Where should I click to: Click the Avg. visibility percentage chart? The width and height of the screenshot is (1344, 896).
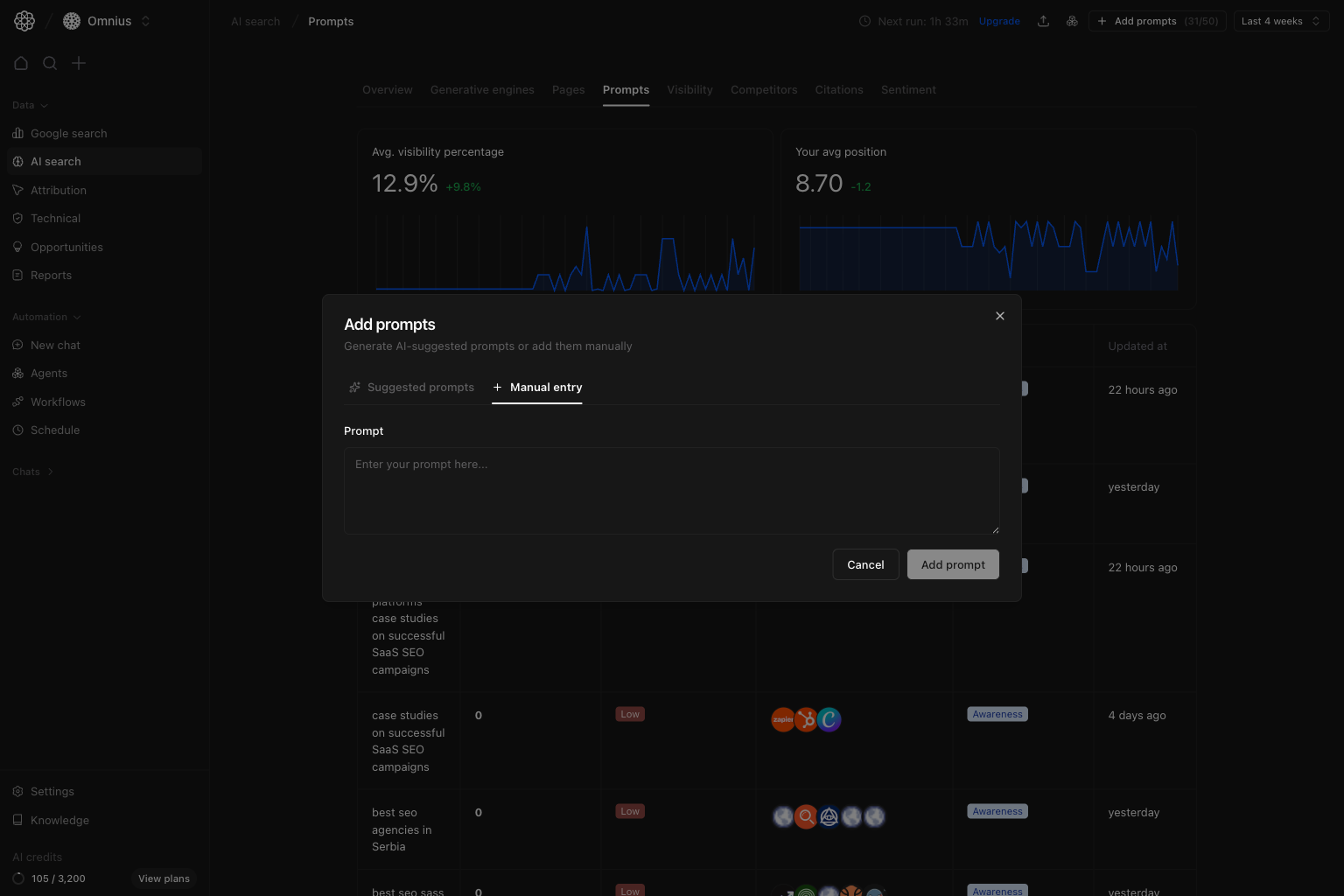click(x=565, y=254)
